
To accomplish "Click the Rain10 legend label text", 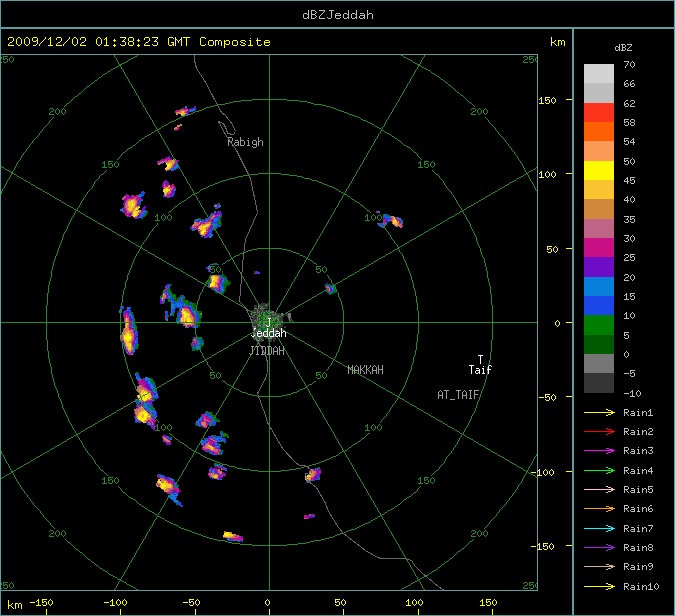I will (641, 586).
